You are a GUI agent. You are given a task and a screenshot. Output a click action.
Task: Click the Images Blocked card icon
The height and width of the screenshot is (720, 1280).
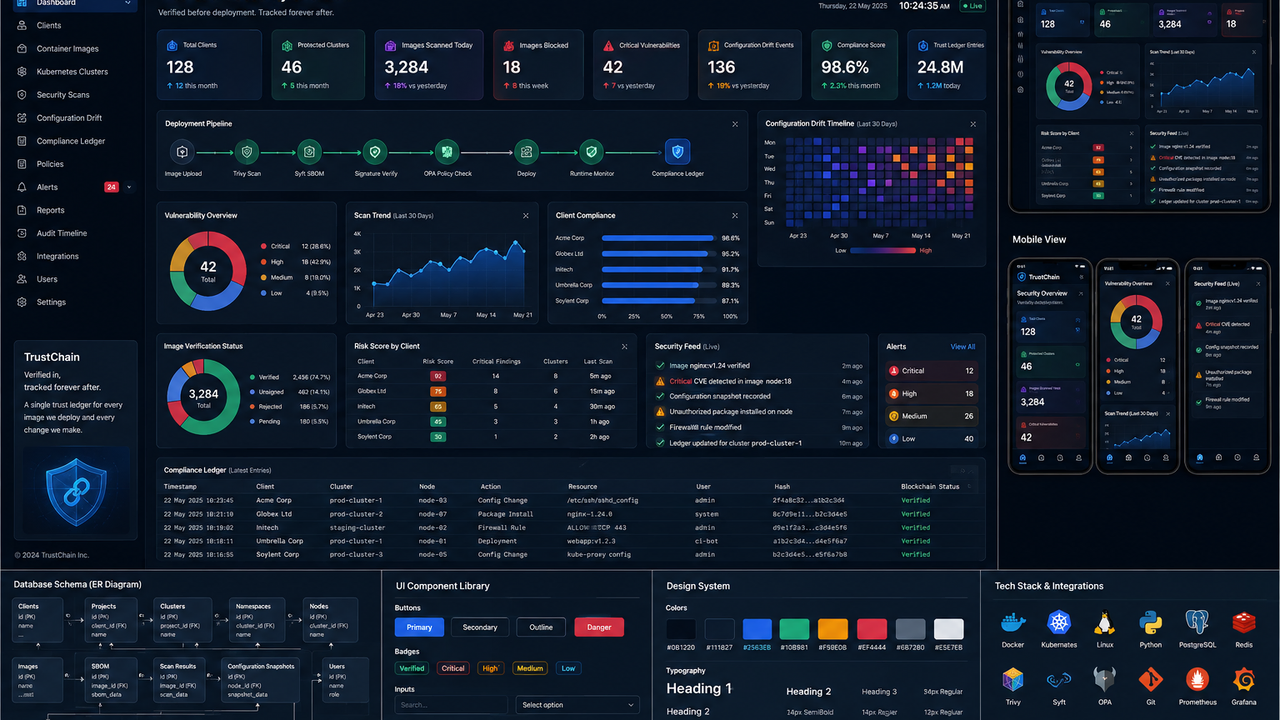click(x=510, y=45)
